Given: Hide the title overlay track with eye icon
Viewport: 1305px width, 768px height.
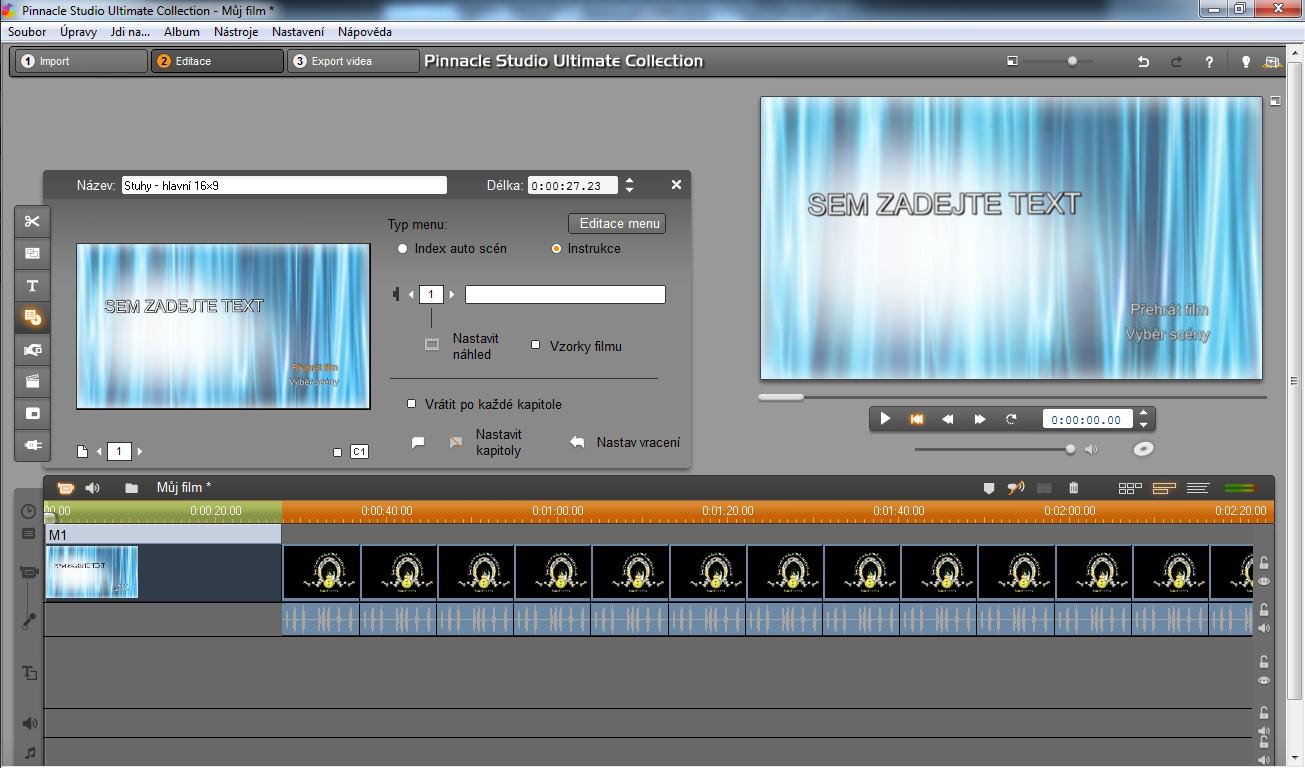Looking at the screenshot, I should [x=1264, y=680].
